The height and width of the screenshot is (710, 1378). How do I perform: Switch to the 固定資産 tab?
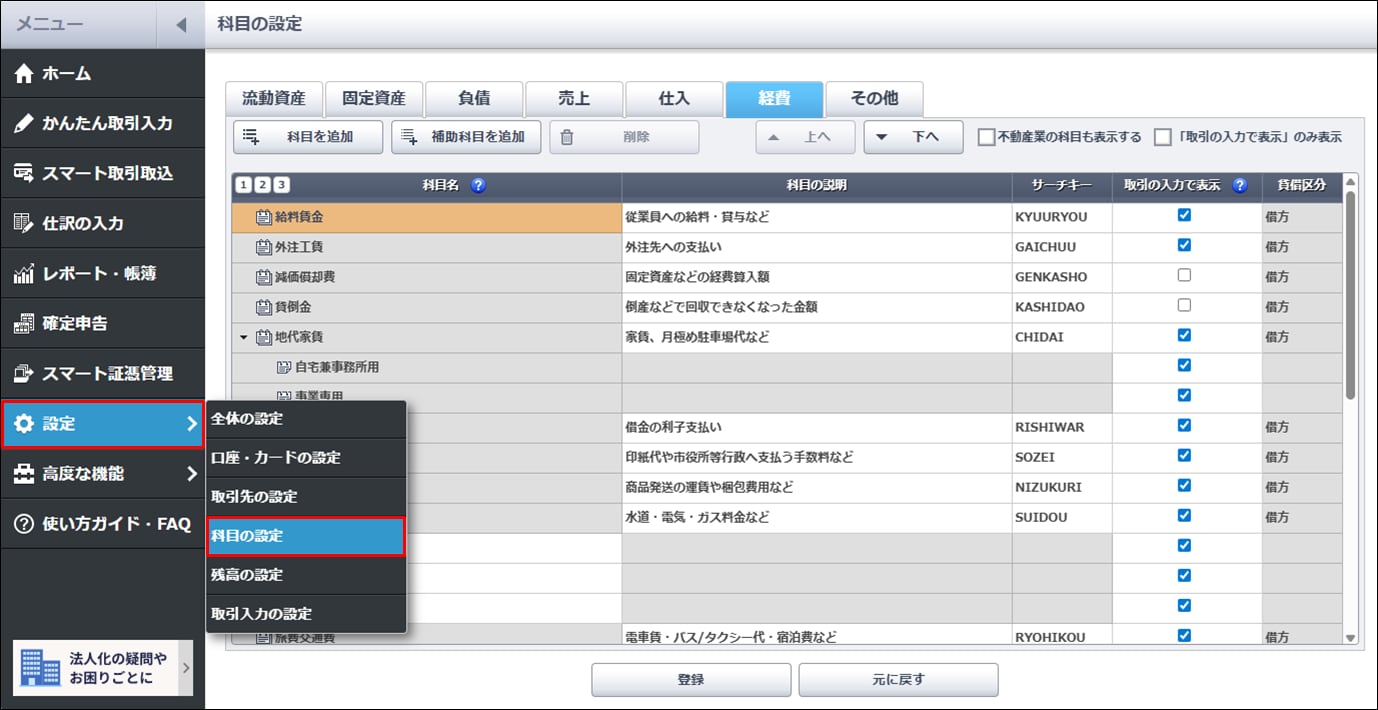point(374,99)
